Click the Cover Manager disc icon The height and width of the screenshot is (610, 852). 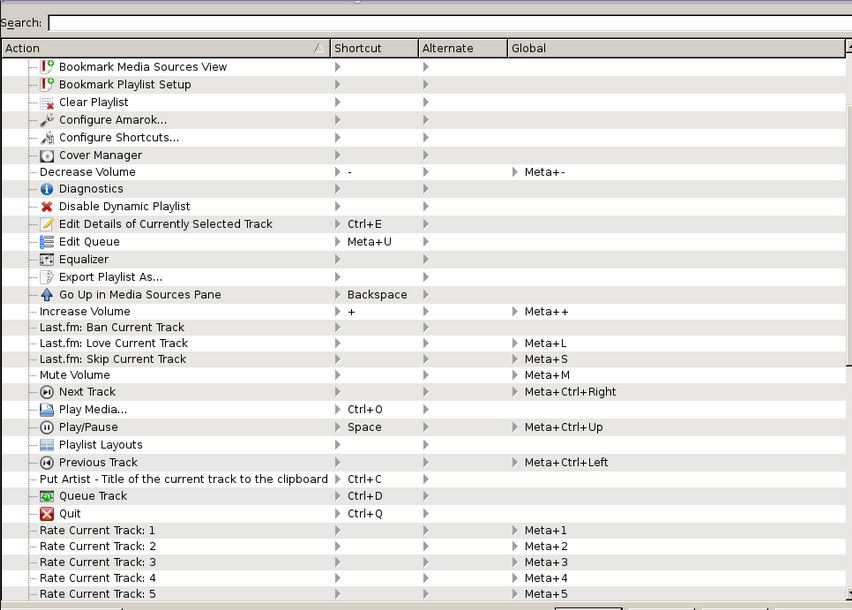tap(47, 155)
